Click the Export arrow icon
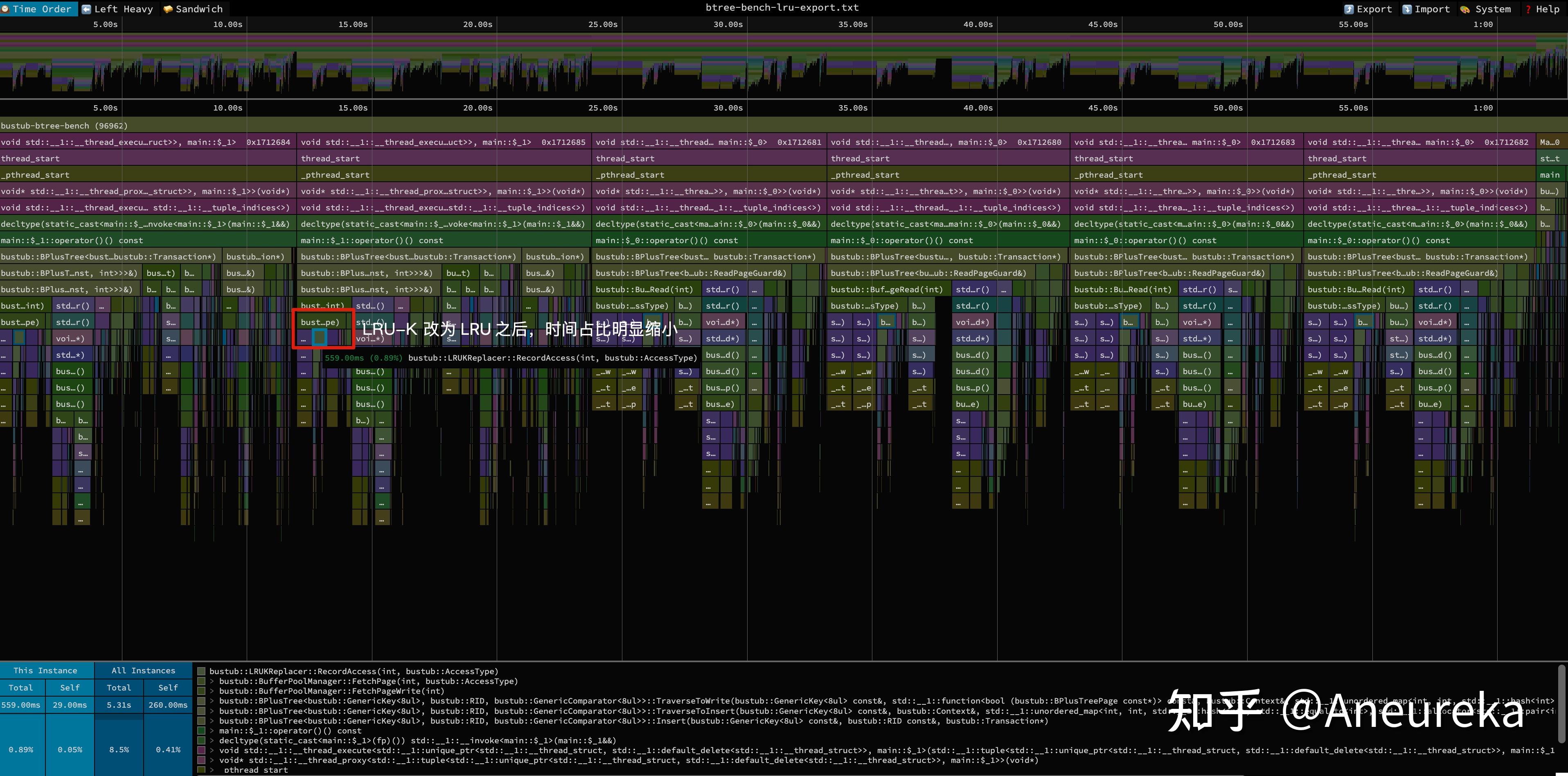The width and height of the screenshot is (1568, 776). pyautogui.click(x=1349, y=9)
